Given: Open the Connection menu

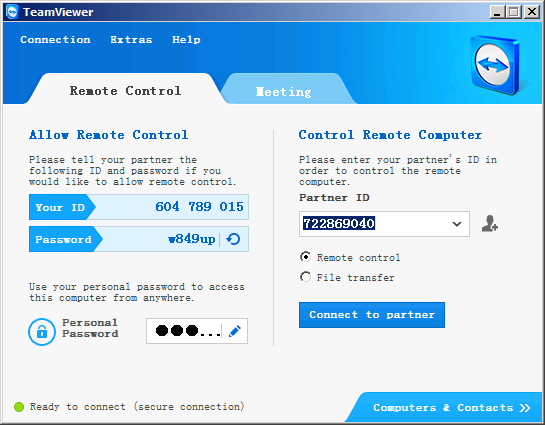Looking at the screenshot, I should point(55,40).
